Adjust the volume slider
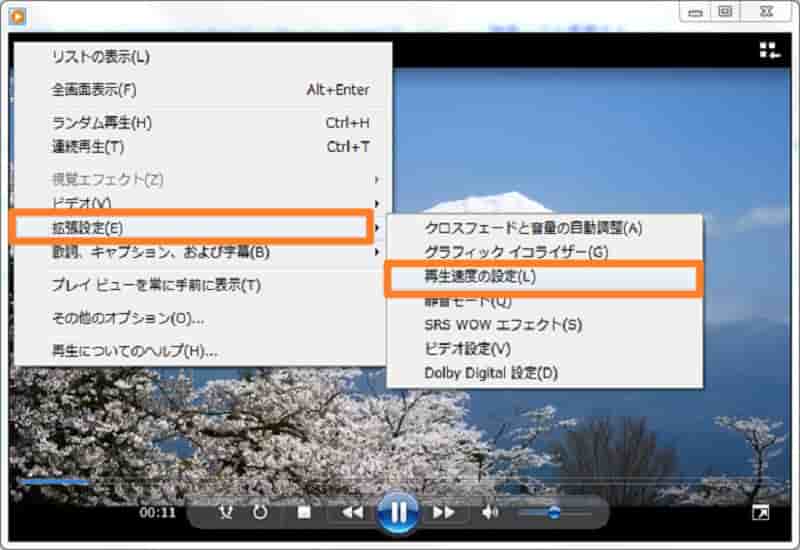 tap(554, 512)
